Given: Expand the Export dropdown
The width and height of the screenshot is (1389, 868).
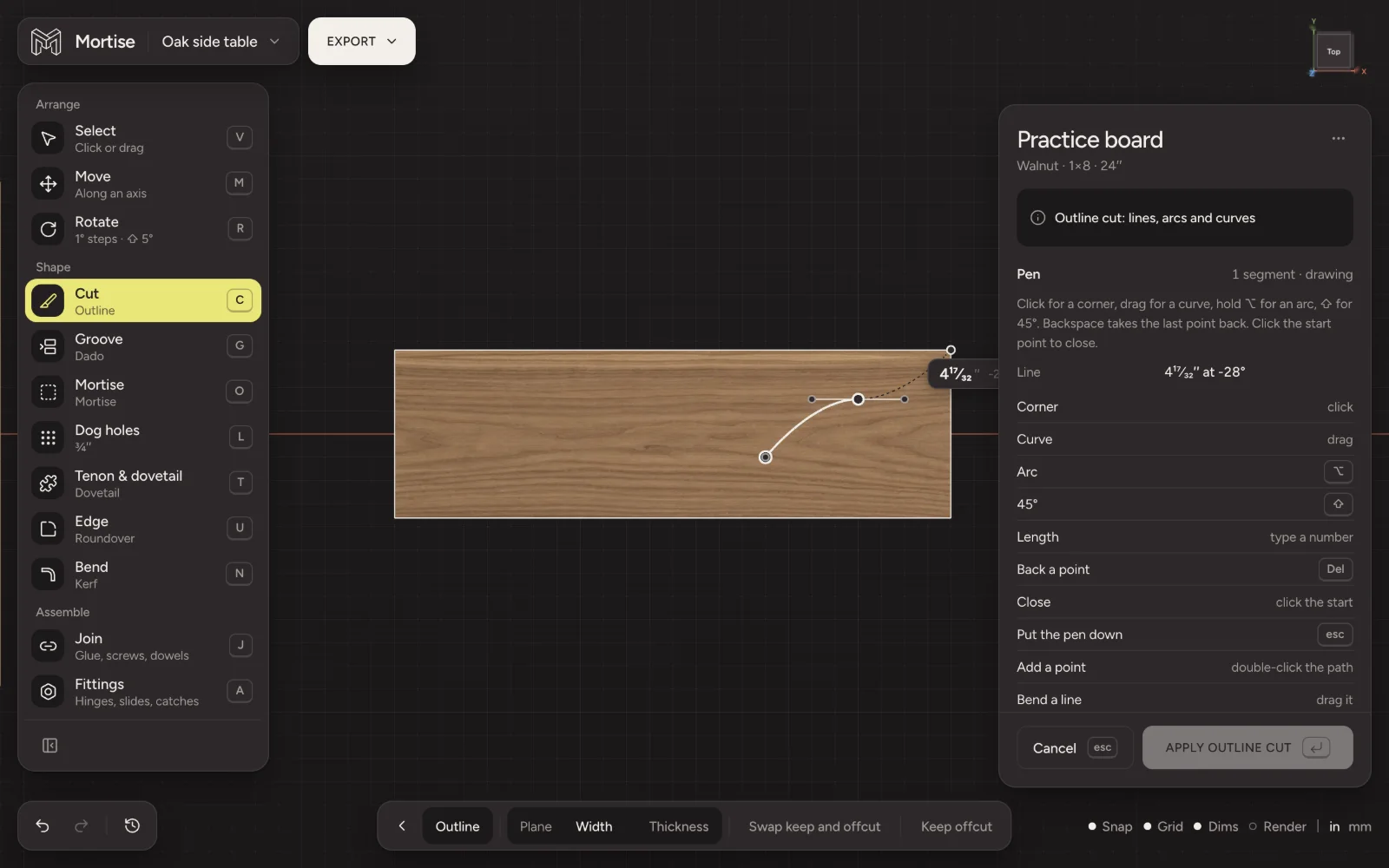Looking at the screenshot, I should click(x=362, y=42).
